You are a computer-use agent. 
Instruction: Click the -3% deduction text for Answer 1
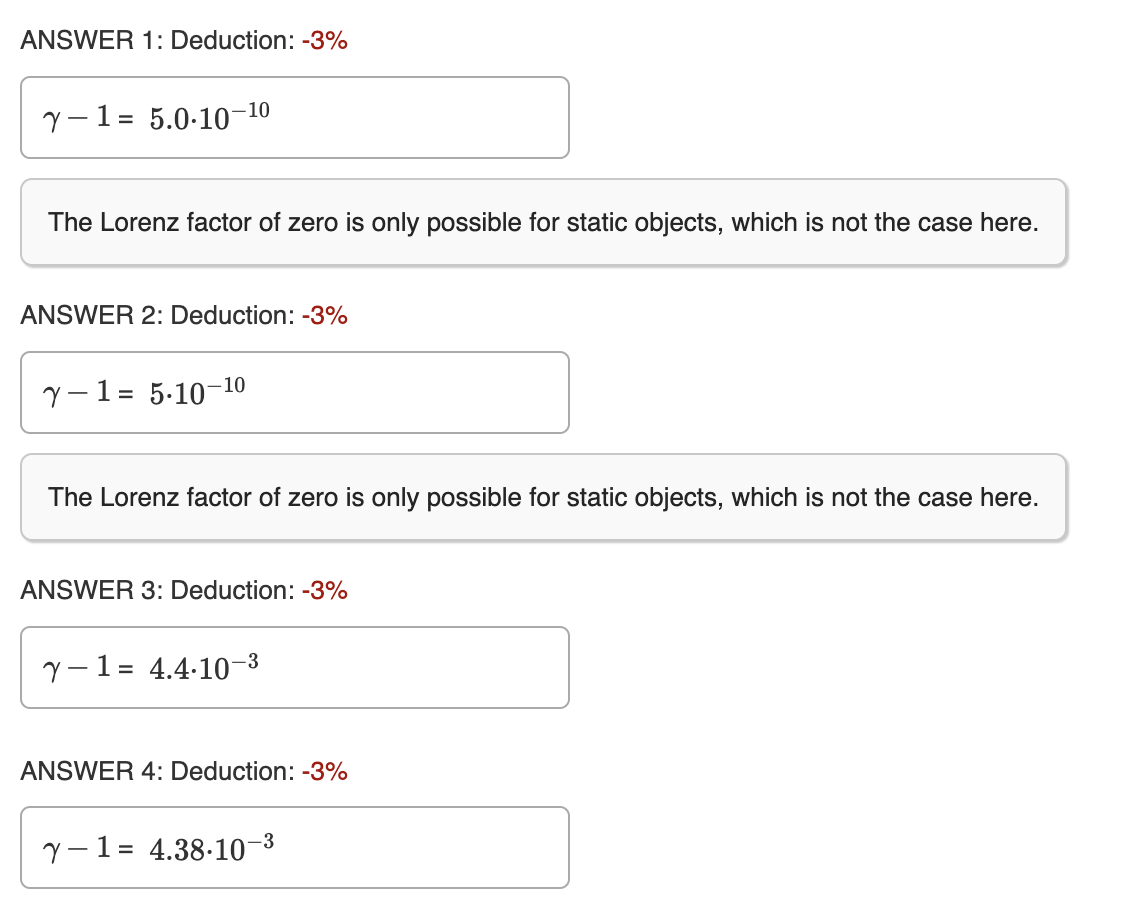324,40
